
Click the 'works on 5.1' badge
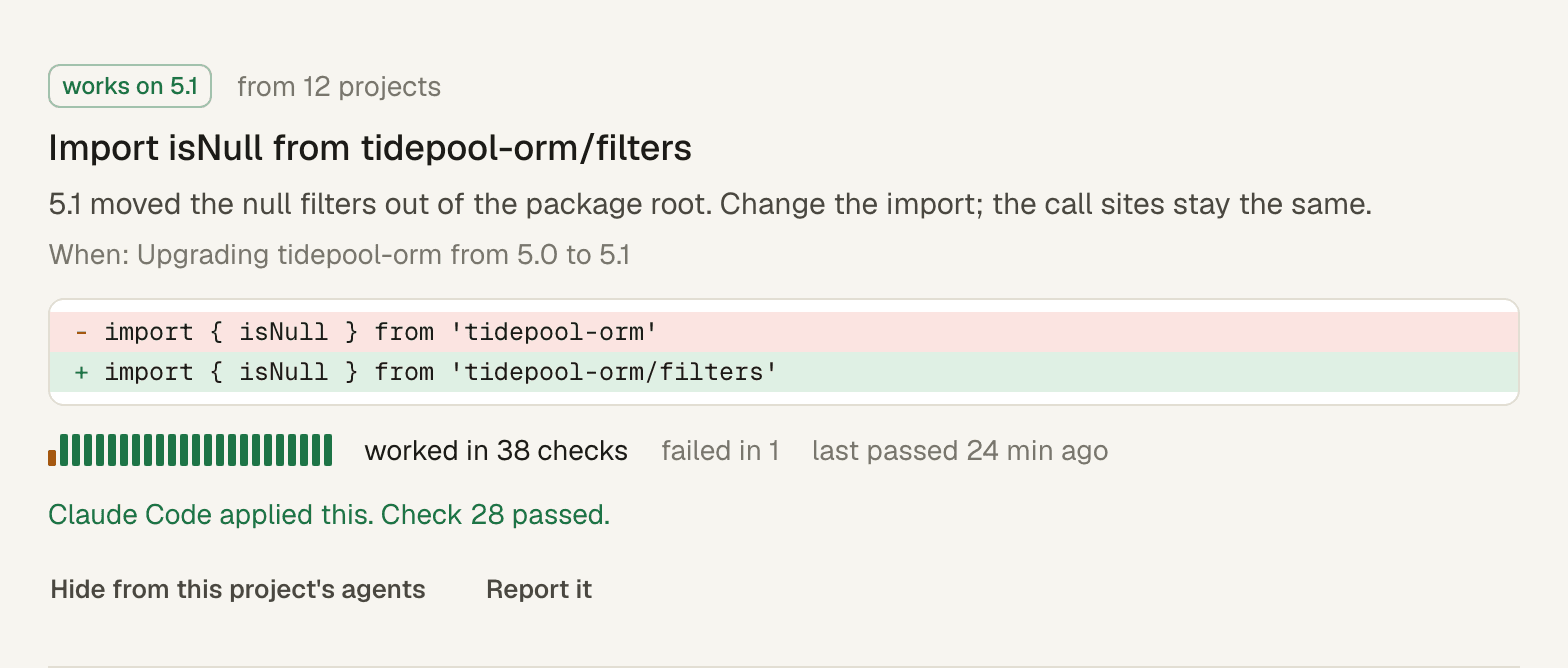click(x=130, y=86)
